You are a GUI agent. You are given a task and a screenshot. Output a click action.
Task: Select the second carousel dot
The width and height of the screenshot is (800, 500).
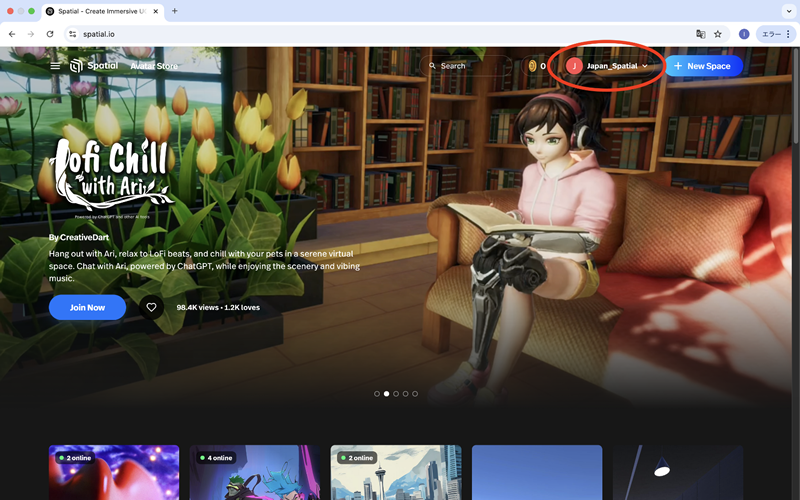pyautogui.click(x=386, y=394)
